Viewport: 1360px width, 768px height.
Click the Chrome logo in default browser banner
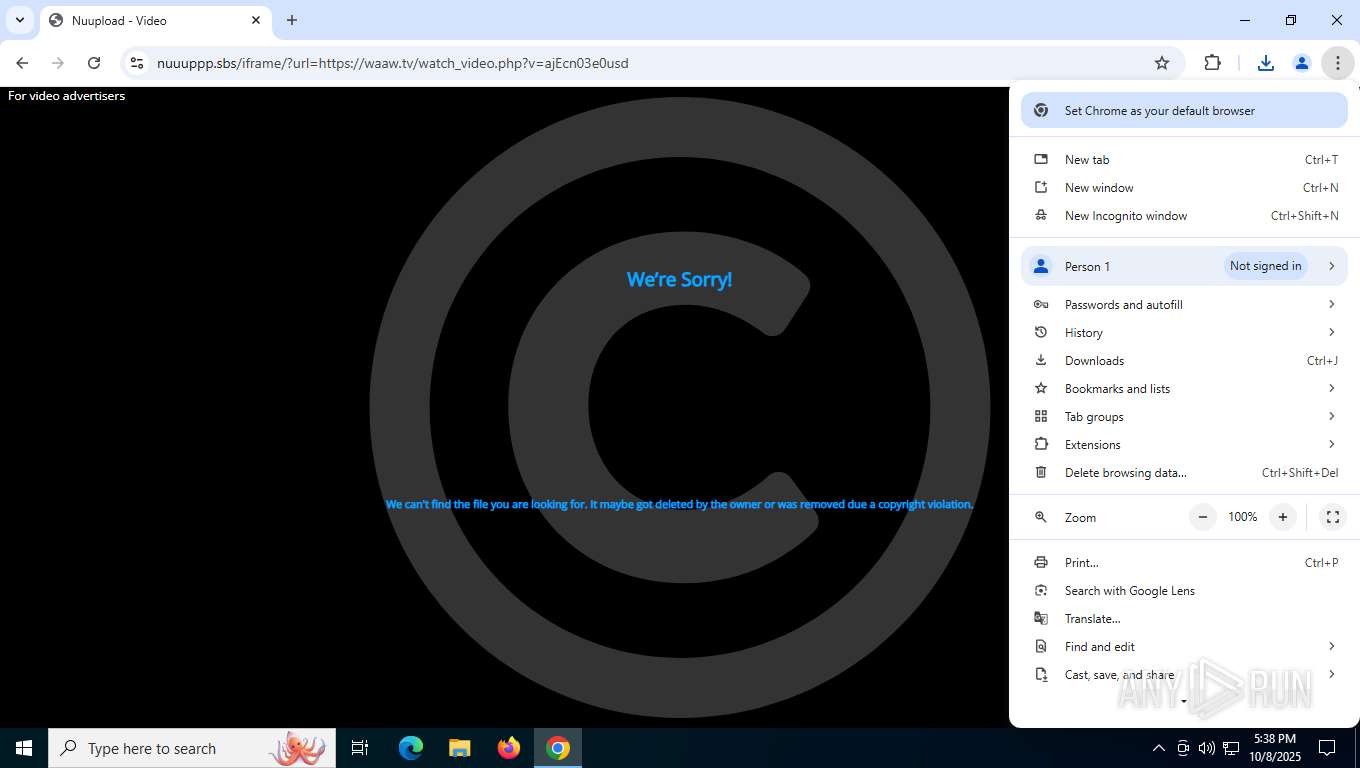point(1041,111)
